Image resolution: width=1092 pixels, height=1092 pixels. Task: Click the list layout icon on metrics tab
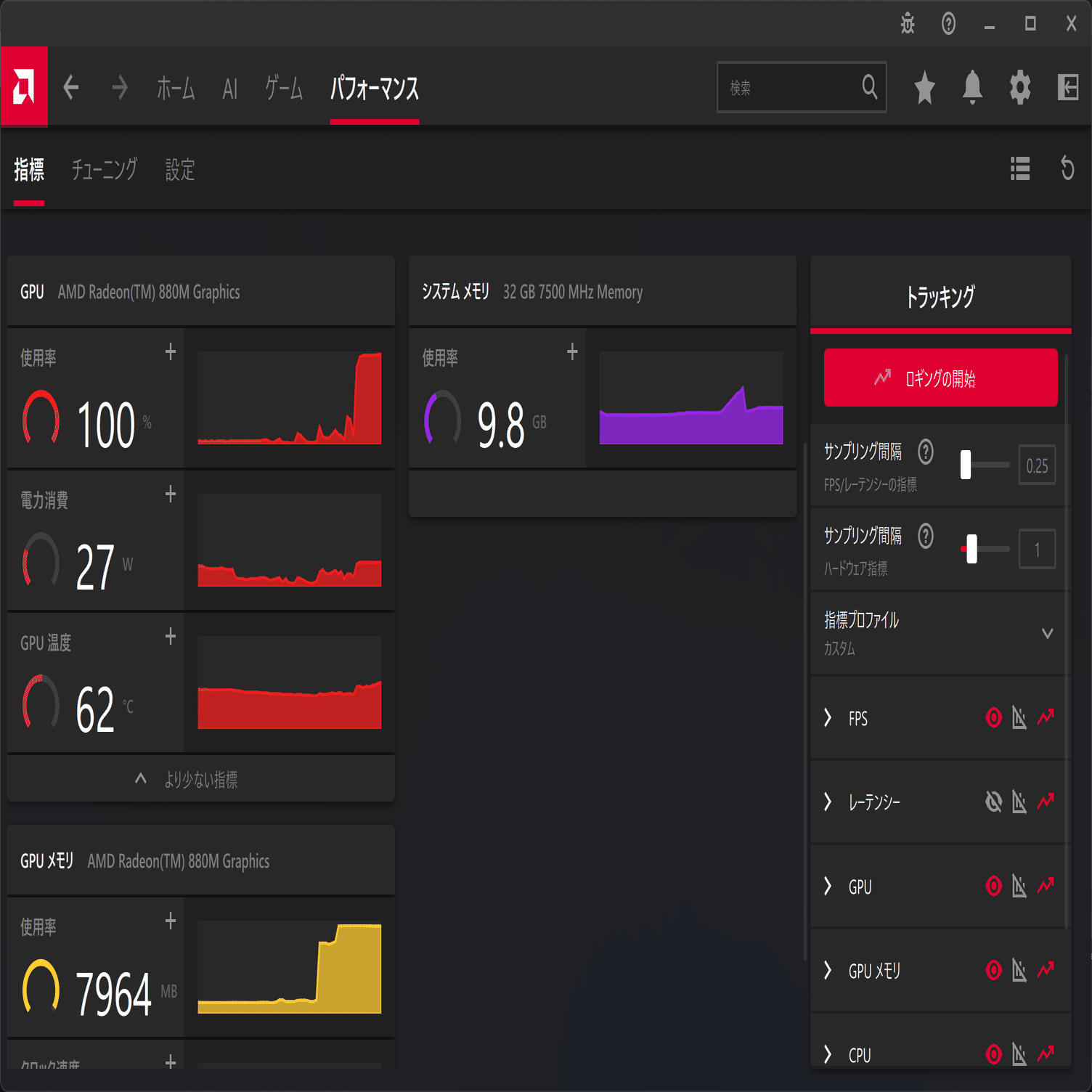(1020, 168)
